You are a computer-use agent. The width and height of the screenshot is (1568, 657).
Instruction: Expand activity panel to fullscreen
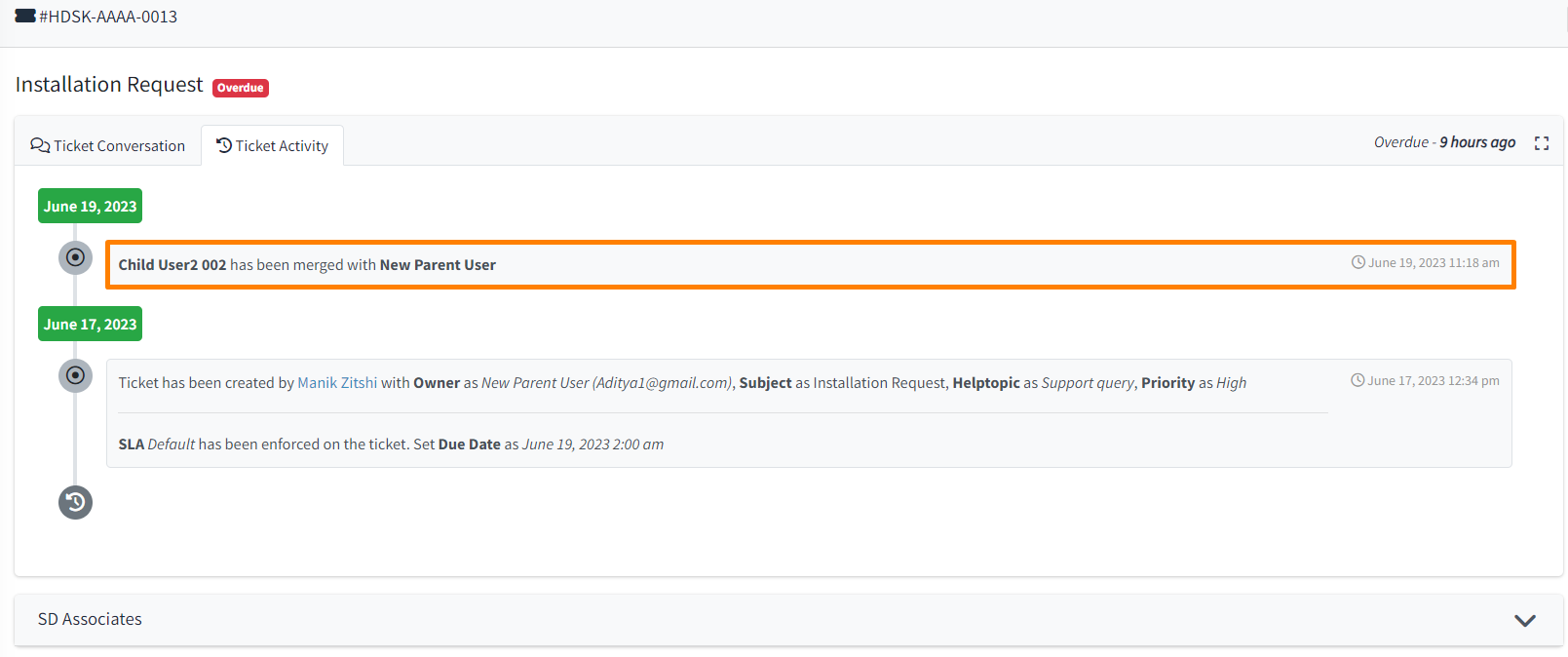(1542, 143)
